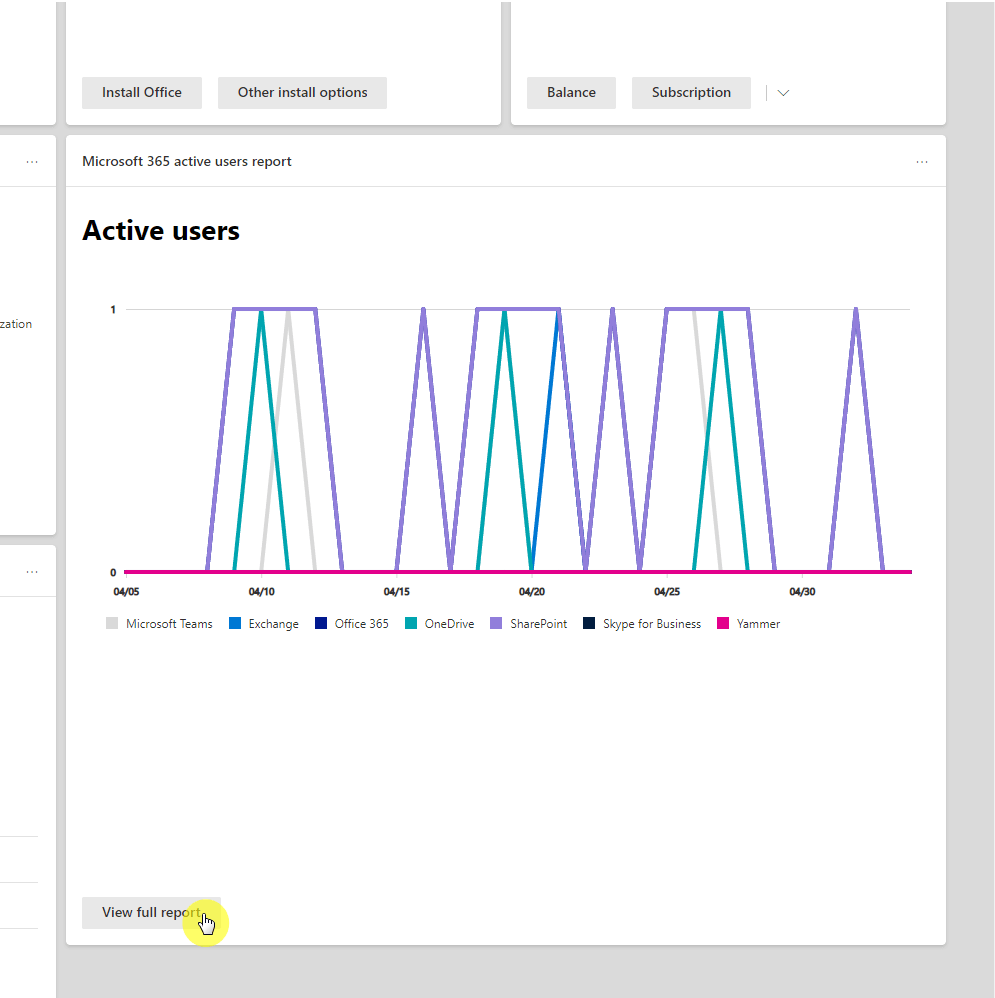Click the Skype for Business legend label
The image size is (995, 998).
pyautogui.click(x=652, y=624)
